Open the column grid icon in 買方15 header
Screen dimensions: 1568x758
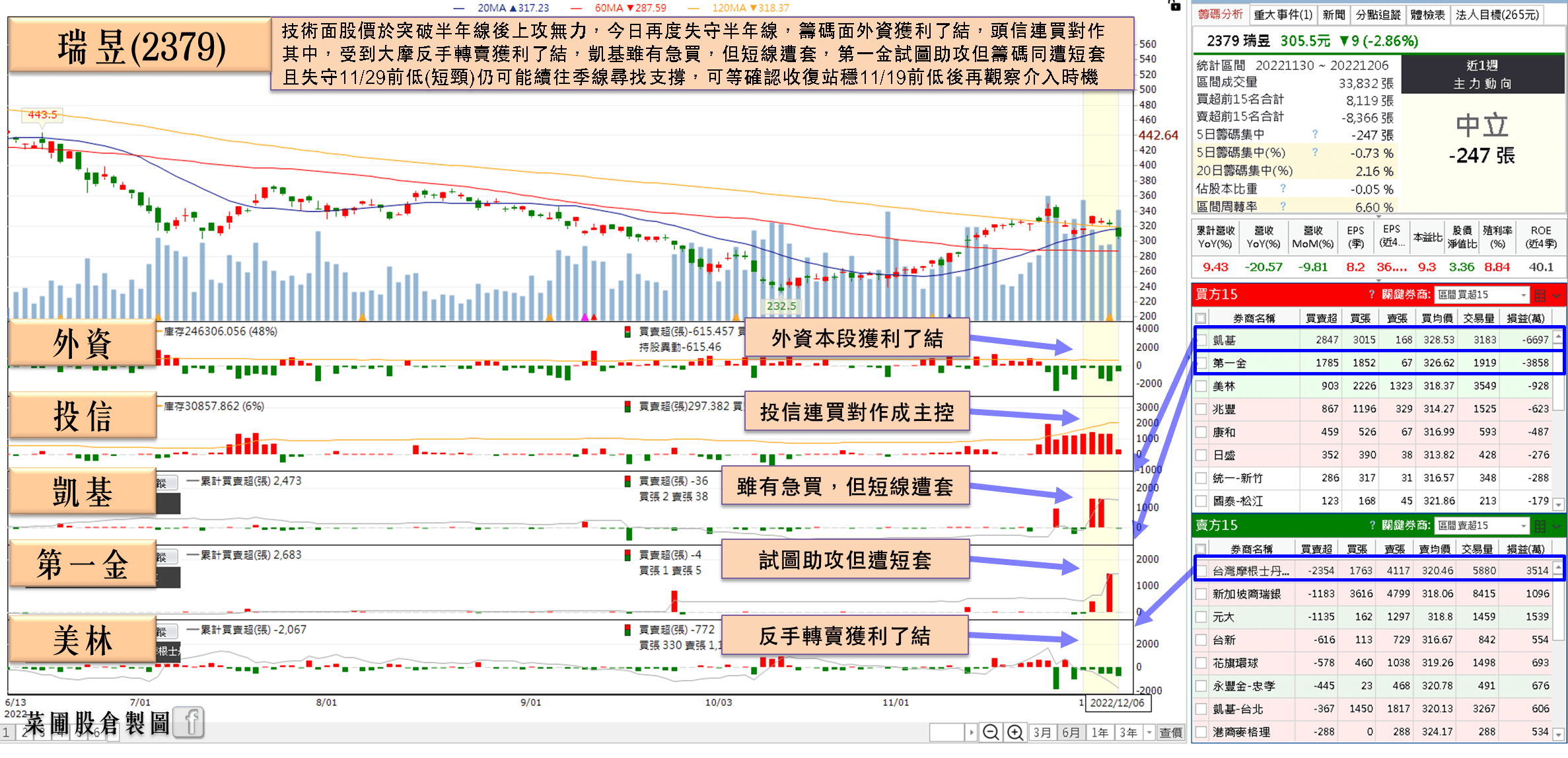(1540, 295)
